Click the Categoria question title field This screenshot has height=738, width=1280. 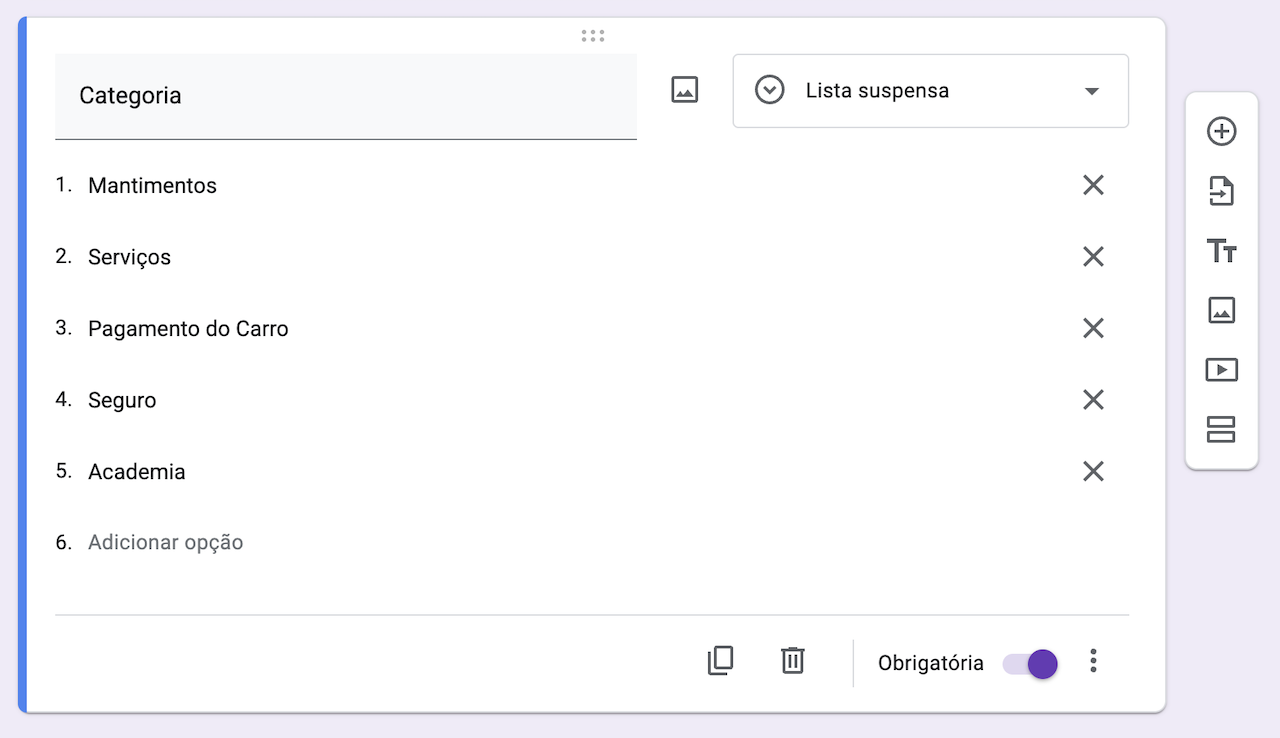coord(345,96)
